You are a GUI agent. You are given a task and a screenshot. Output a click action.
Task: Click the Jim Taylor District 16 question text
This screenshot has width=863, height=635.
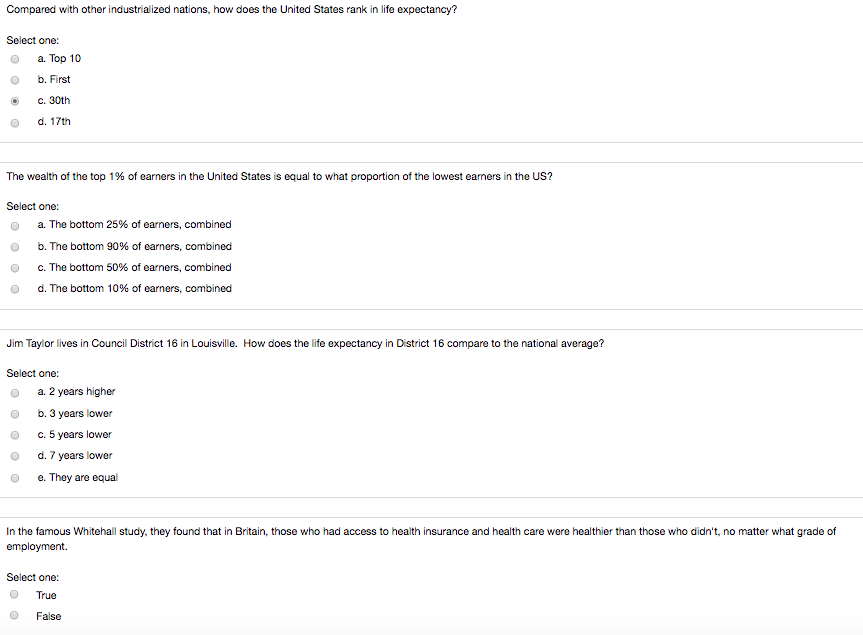tap(305, 343)
